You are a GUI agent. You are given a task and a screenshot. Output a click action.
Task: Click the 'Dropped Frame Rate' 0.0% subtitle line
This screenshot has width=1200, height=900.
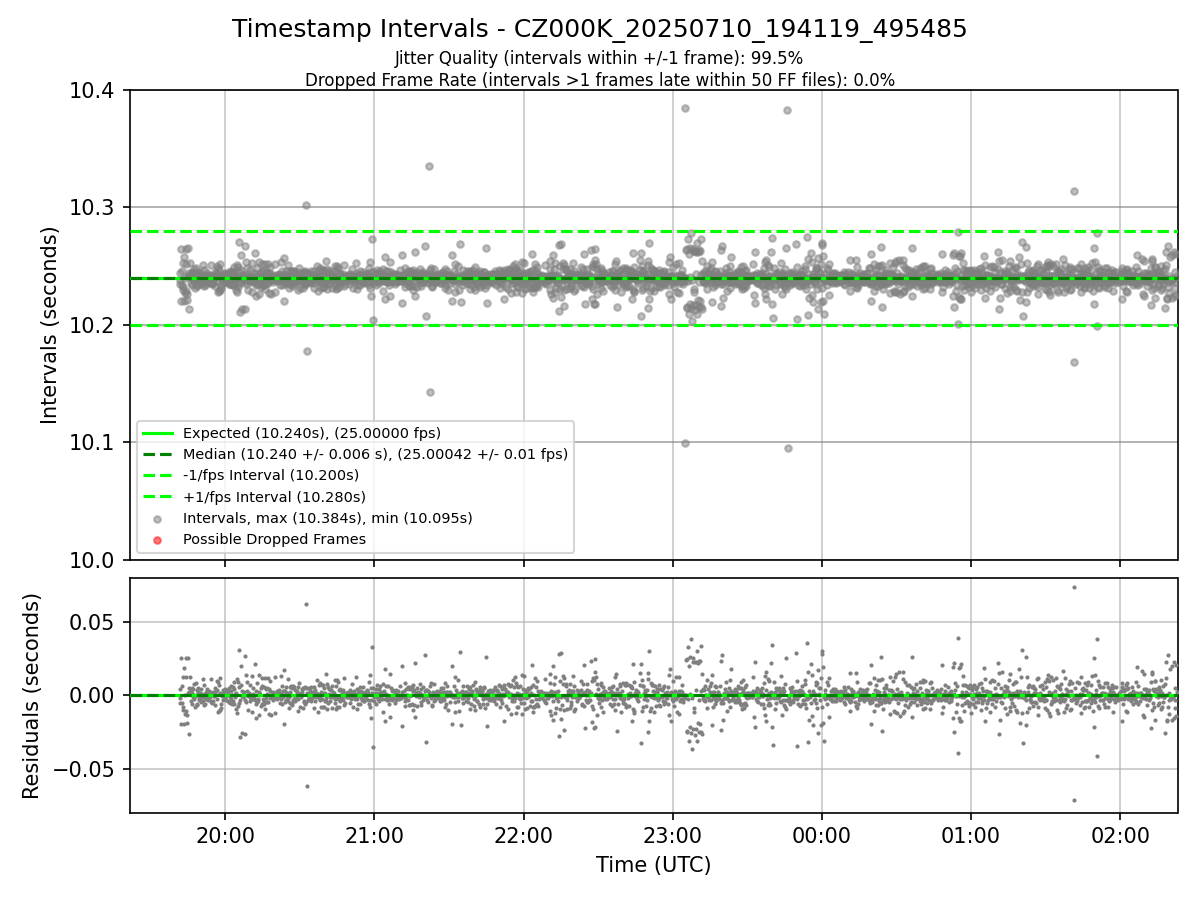click(600, 80)
